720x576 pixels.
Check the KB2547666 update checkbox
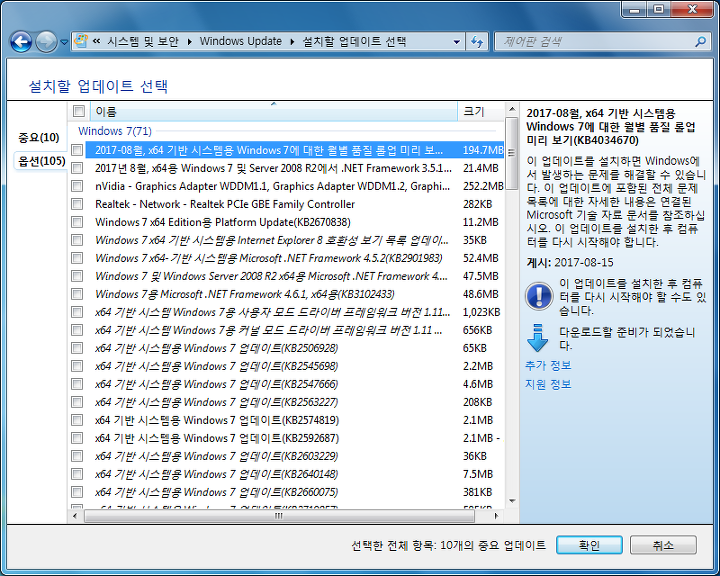pos(77,384)
